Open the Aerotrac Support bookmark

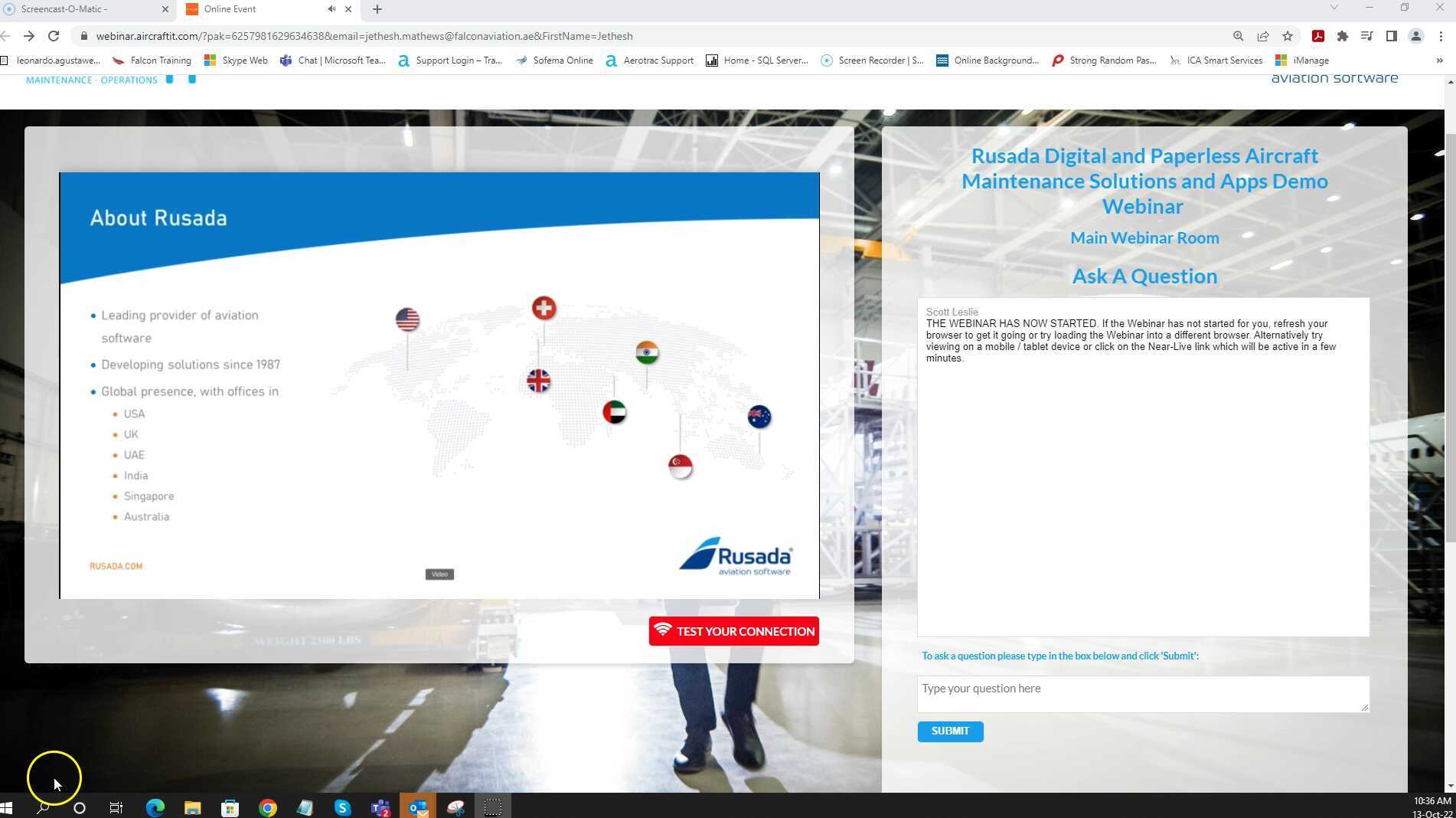[x=648, y=61]
